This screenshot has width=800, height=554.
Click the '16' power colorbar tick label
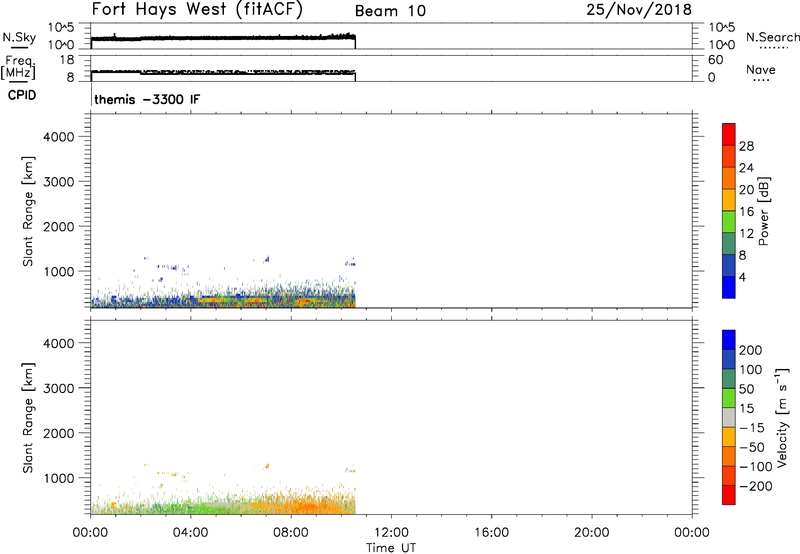click(746, 212)
